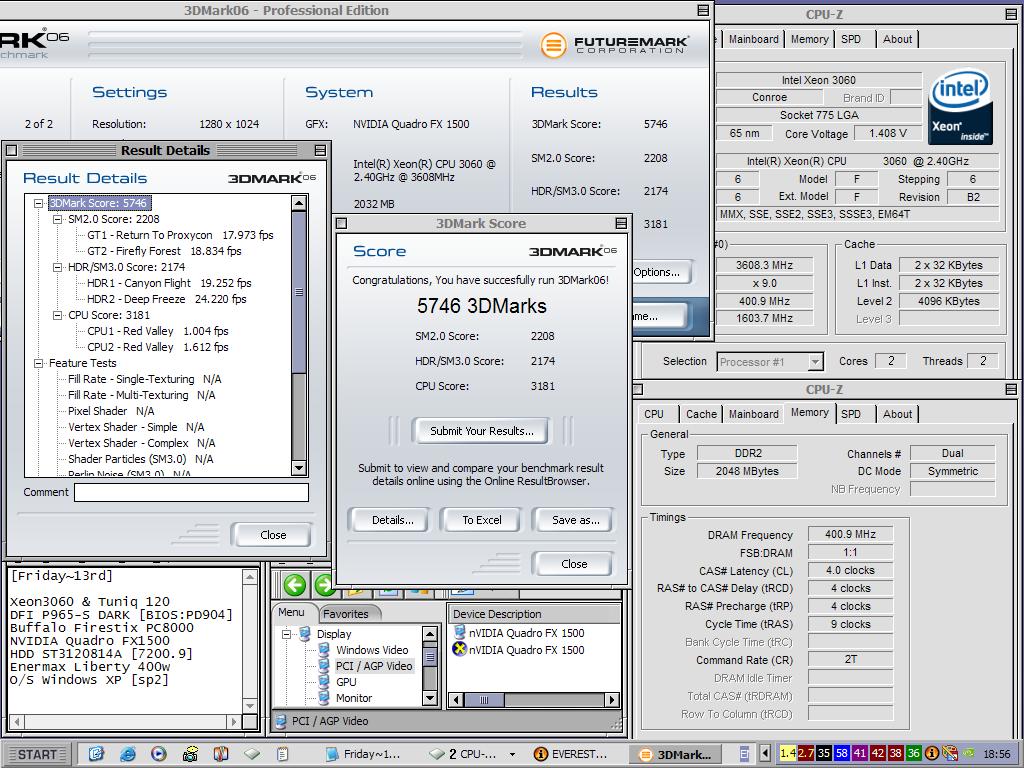Click the Monitor item icon in EVEREST tree
Viewport: 1024px width, 768px height.
323,697
